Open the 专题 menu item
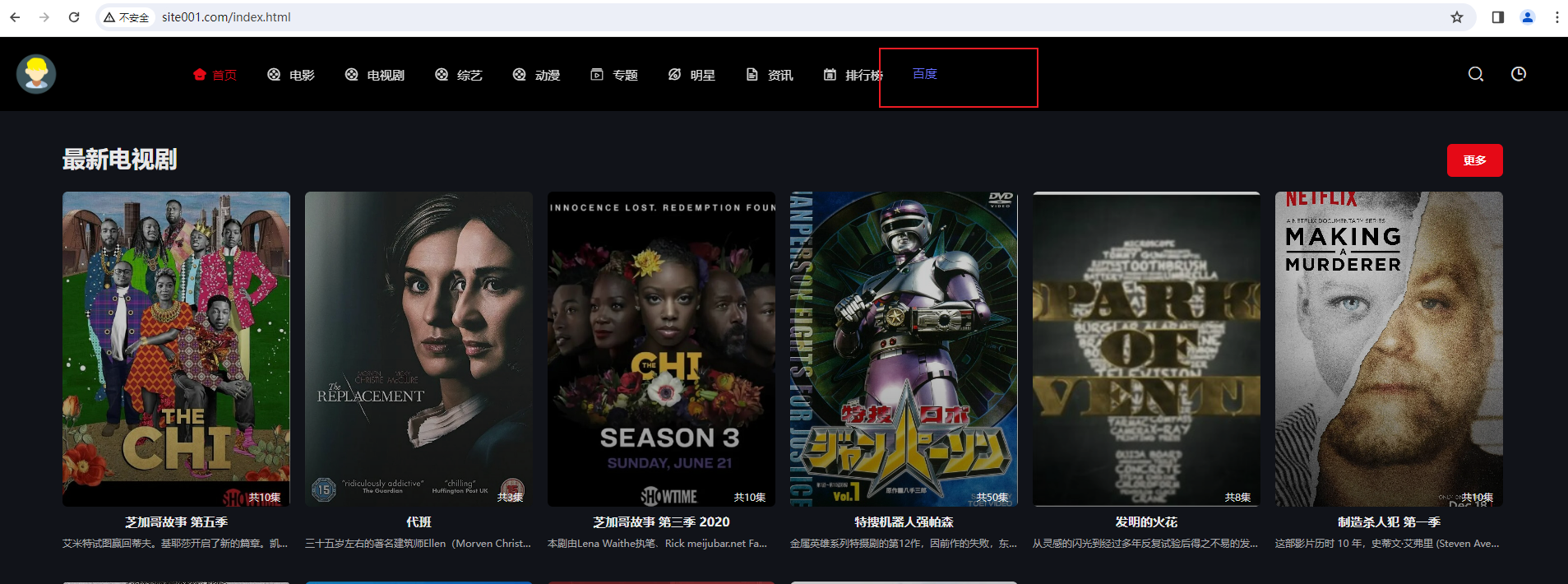 pos(625,76)
